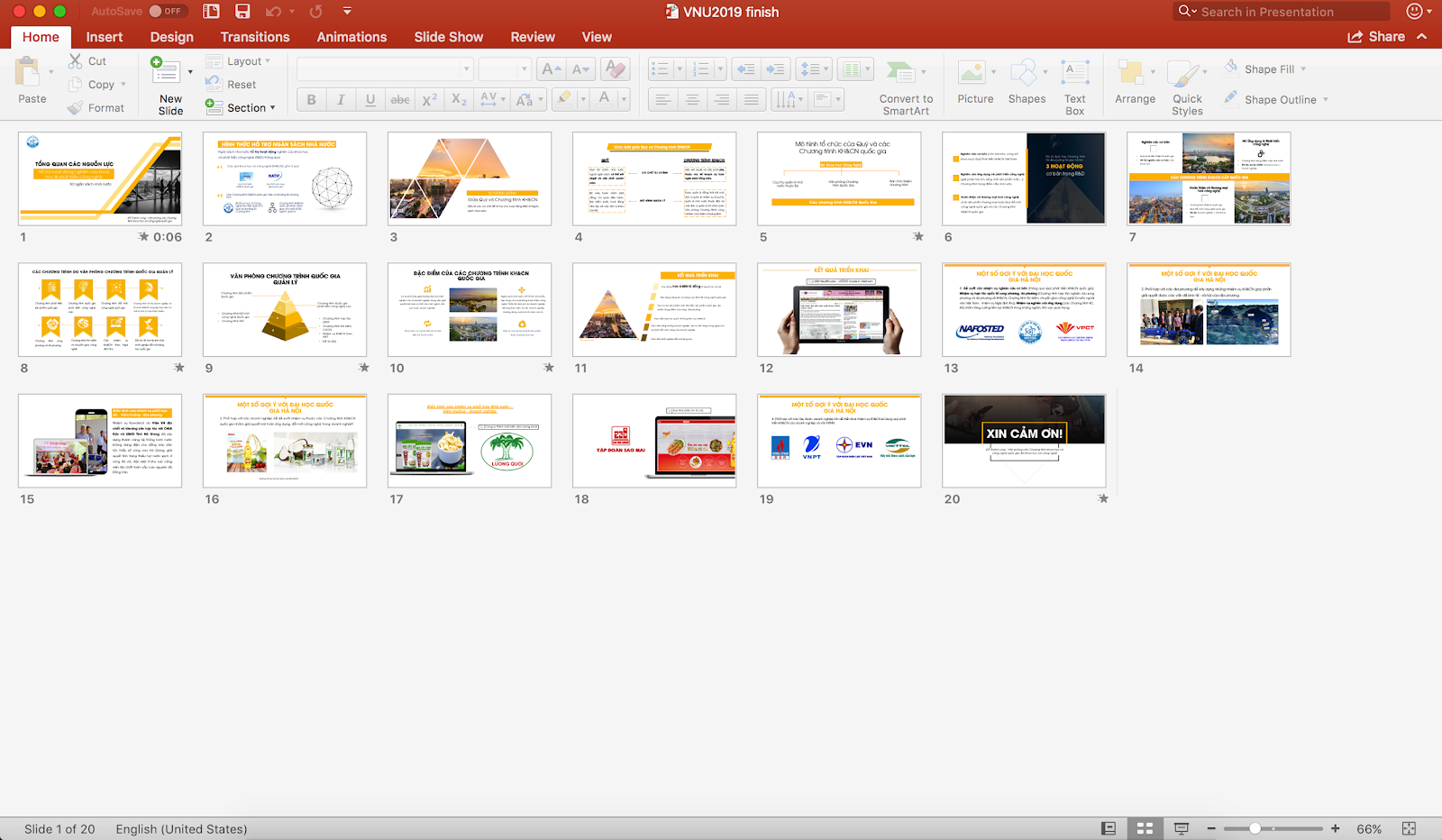Viewport: 1442px width, 840px height.
Task: Select the XIN CẢM ƠN slide thumbnail
Action: coord(1023,441)
